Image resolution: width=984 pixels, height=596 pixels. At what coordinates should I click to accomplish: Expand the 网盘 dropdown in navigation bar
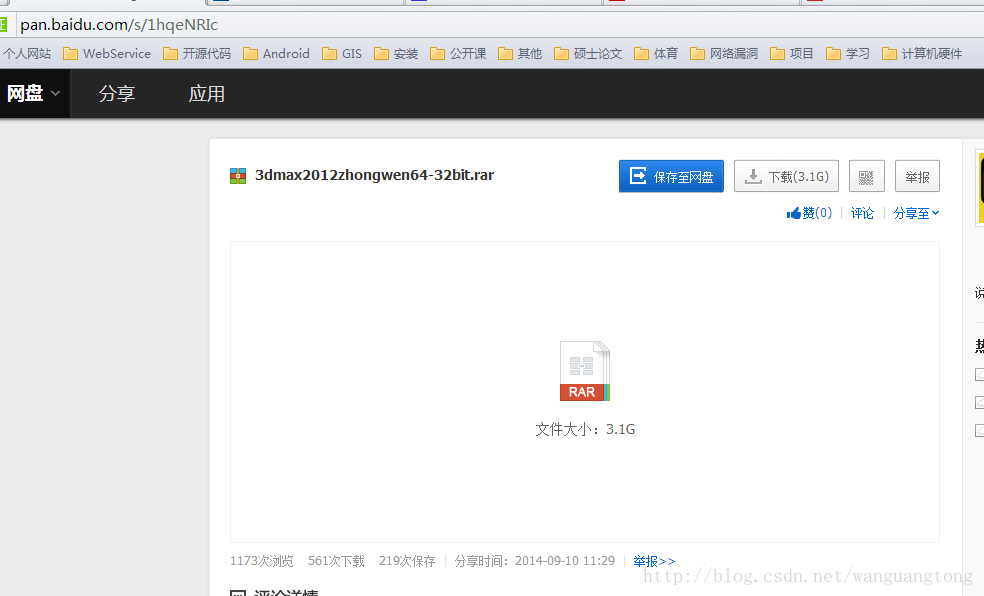35,93
